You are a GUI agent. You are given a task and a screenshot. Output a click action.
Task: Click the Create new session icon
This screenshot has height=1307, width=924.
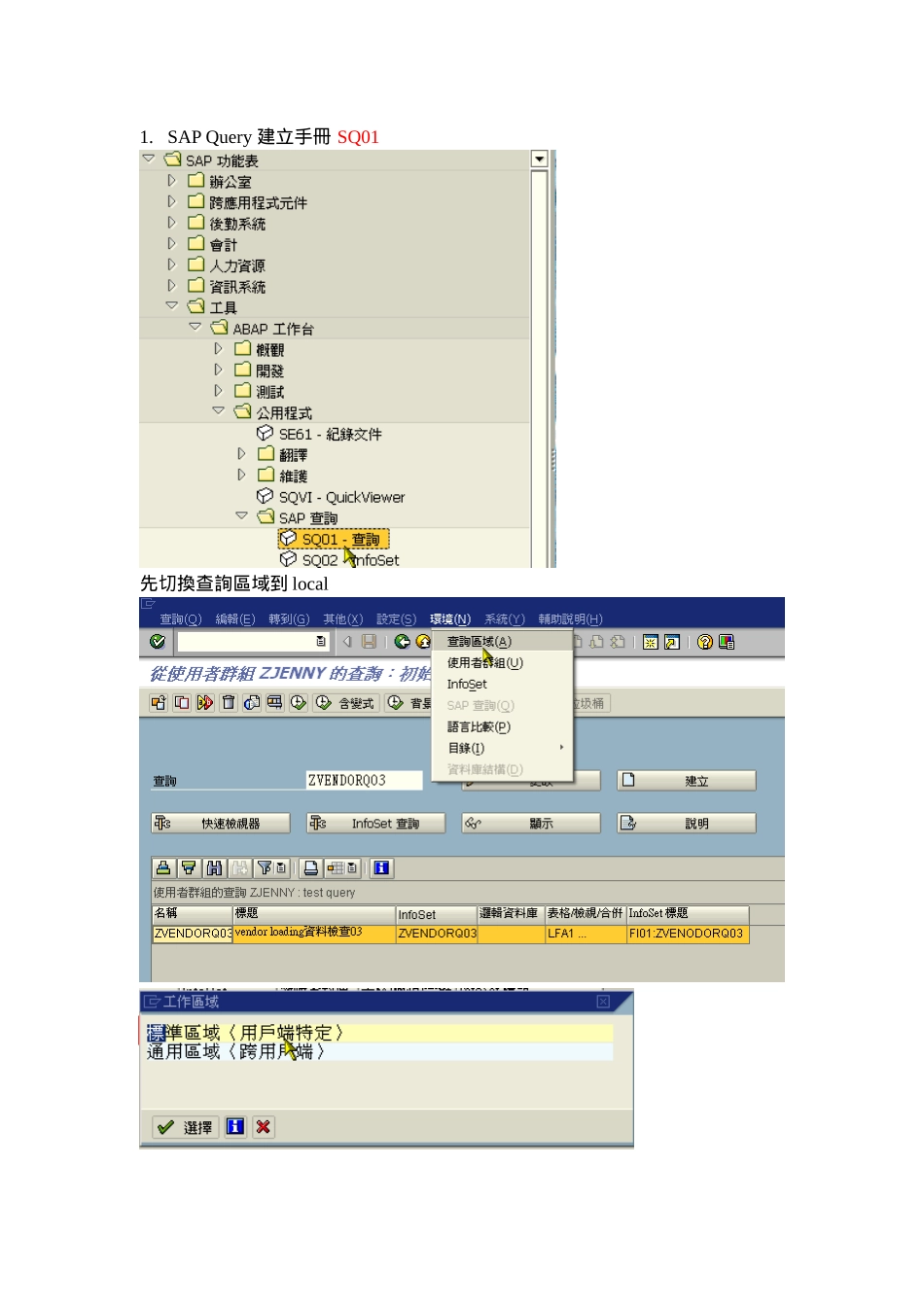(651, 642)
